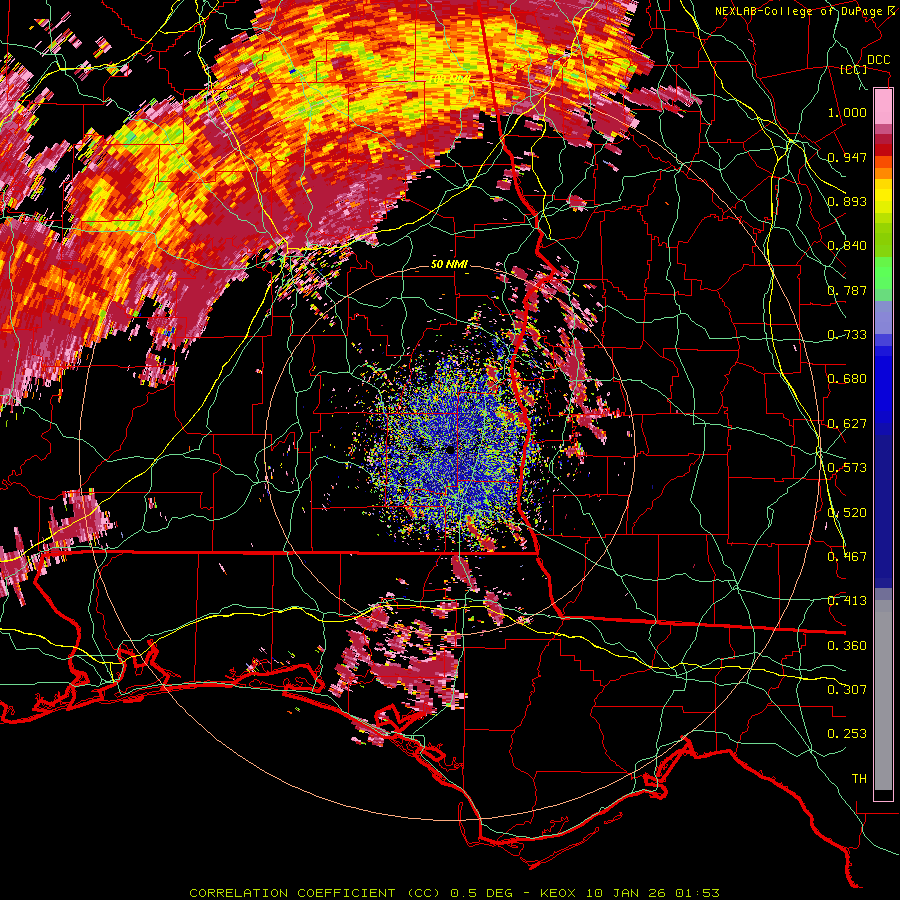Select the 0.680 legend value

[847, 379]
